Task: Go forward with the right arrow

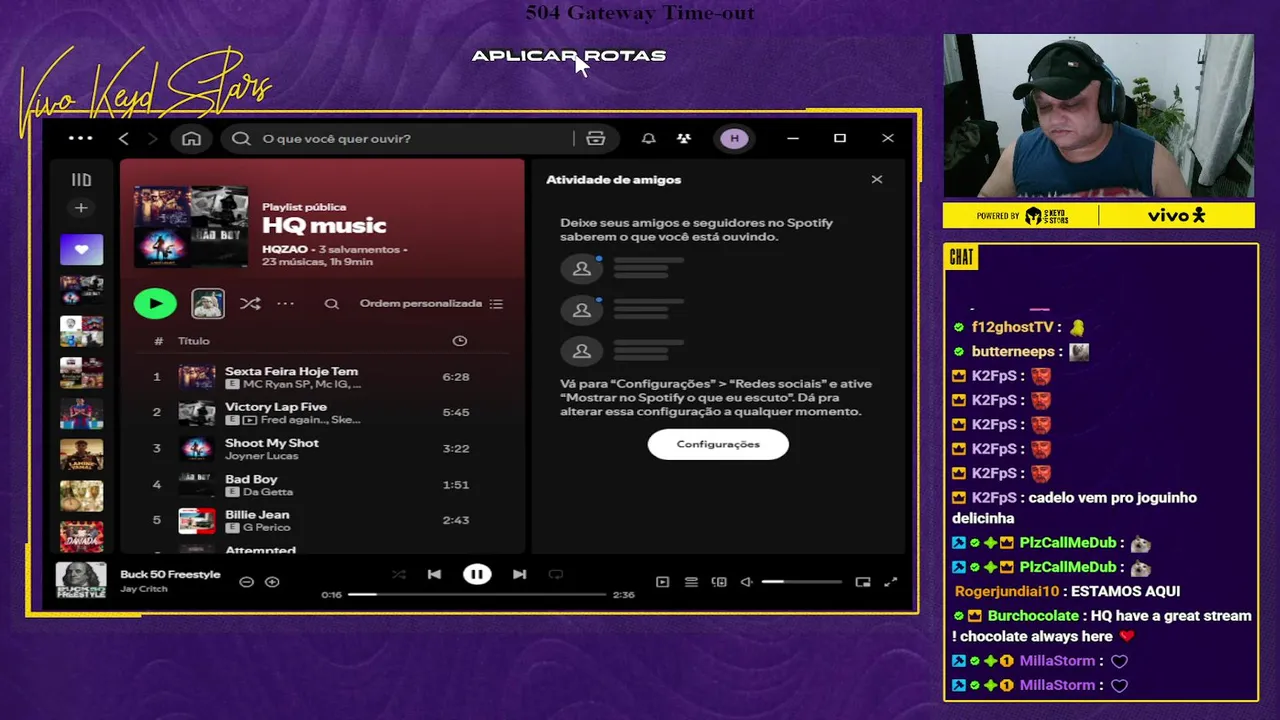Action: 152,138
